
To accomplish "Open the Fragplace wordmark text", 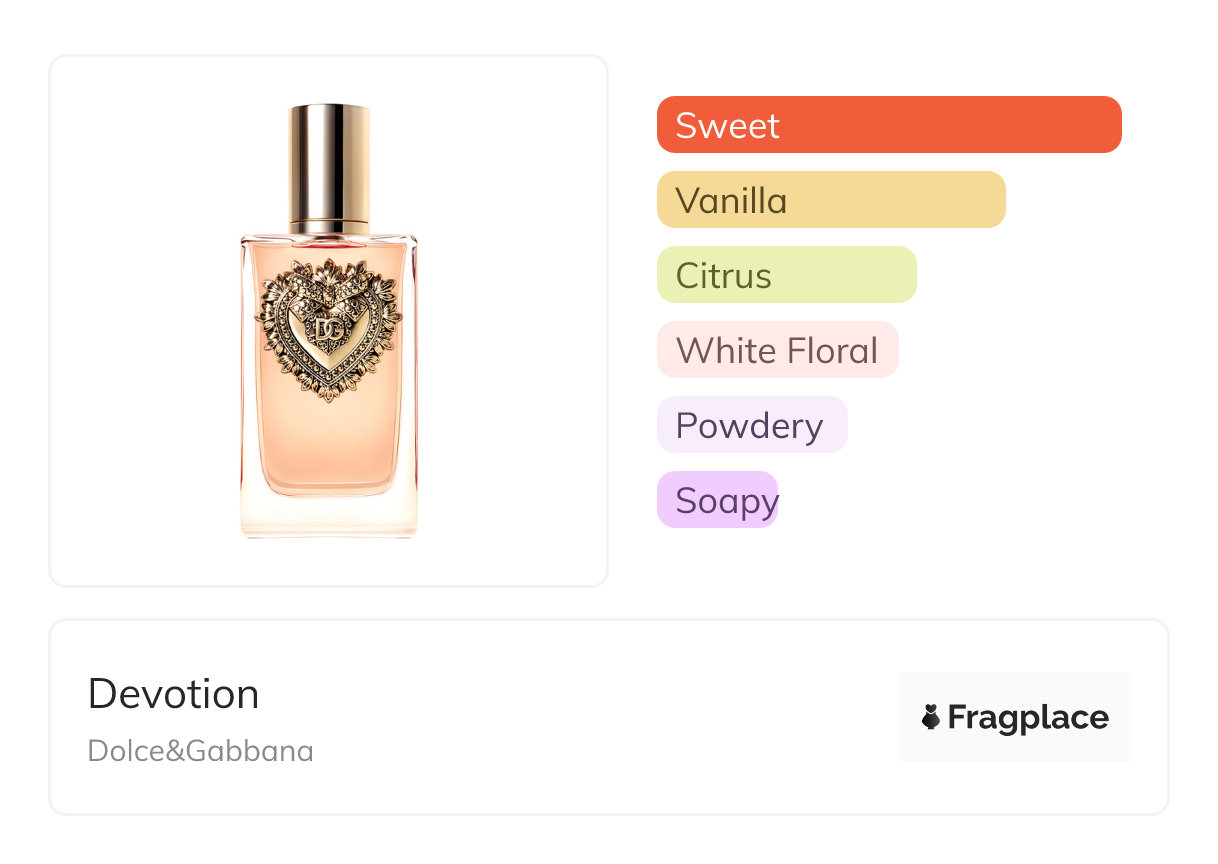I will [x=1028, y=717].
